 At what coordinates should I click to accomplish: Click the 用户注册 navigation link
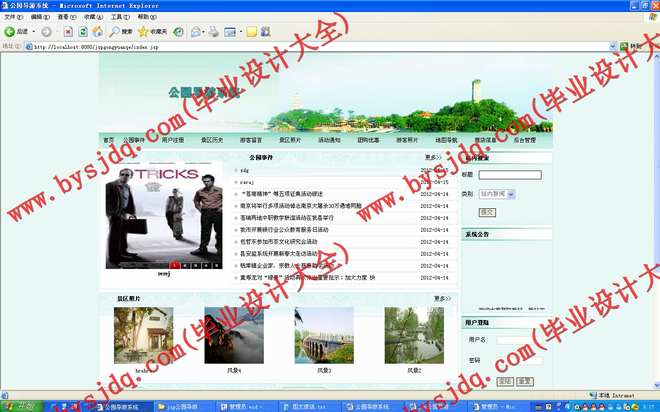click(172, 141)
